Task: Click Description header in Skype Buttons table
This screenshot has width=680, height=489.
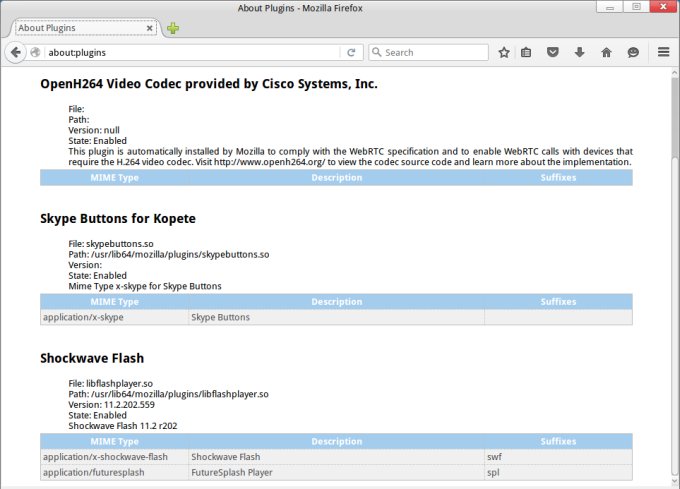Action: click(337, 302)
